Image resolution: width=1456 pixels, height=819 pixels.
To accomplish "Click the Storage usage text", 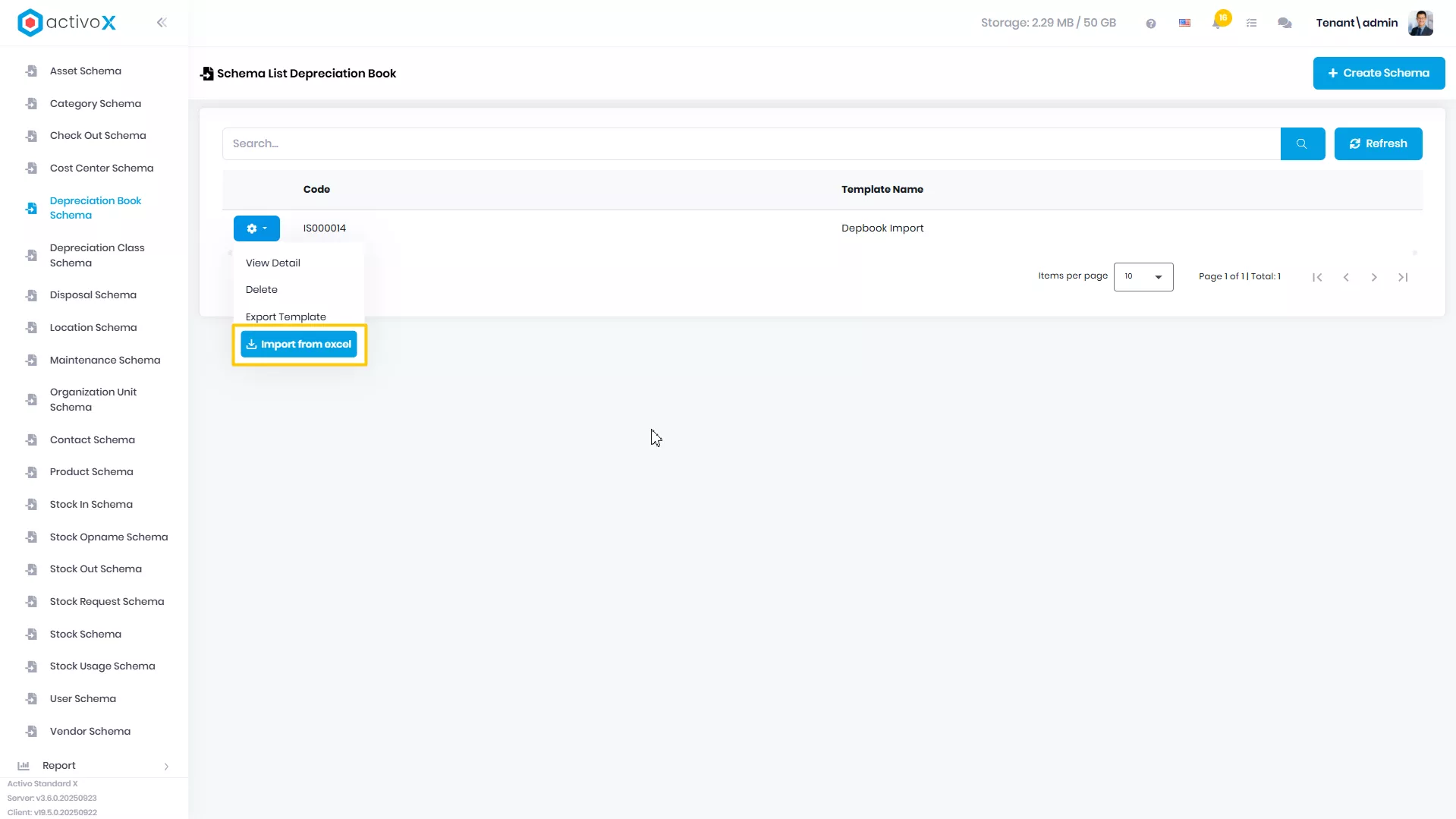I will [x=1048, y=23].
